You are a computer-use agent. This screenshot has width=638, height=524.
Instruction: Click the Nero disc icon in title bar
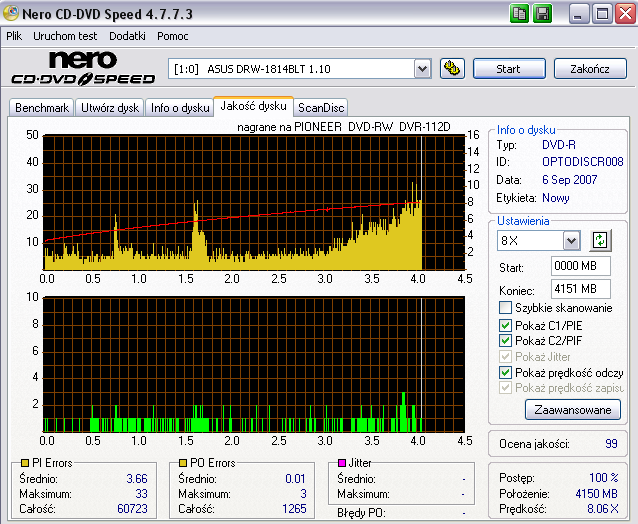coord(11,13)
